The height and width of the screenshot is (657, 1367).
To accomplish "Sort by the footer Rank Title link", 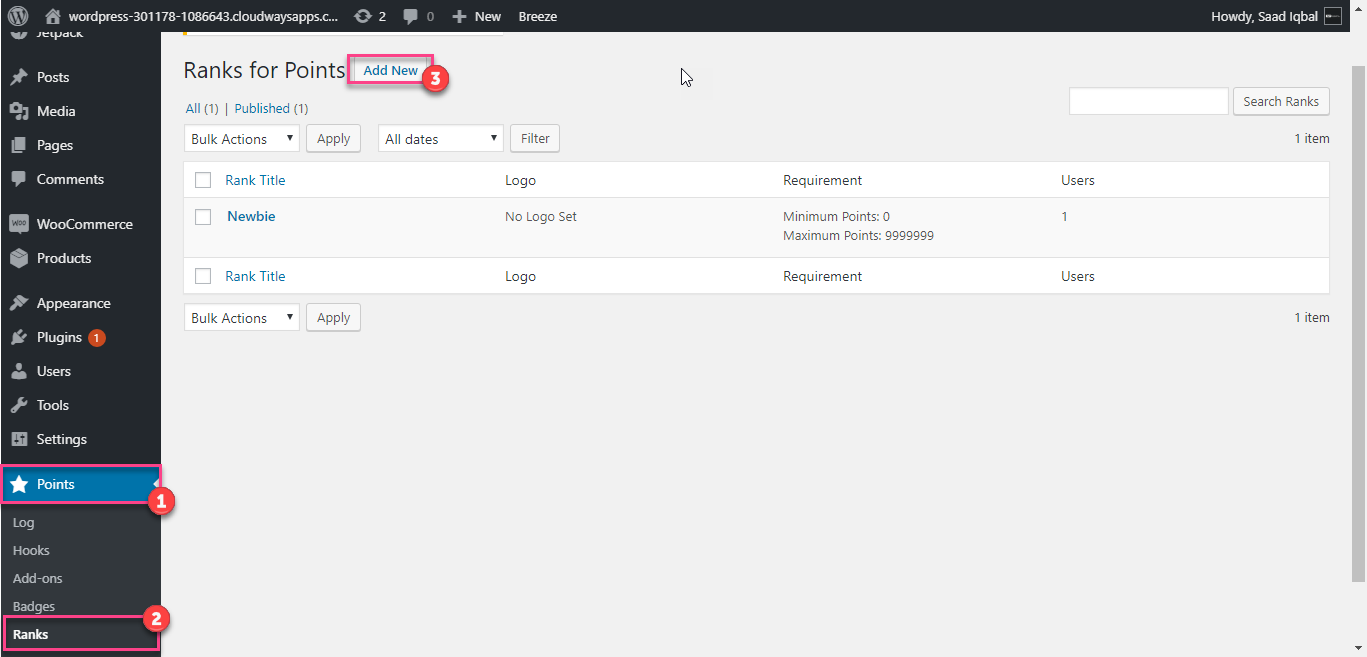I will [255, 276].
